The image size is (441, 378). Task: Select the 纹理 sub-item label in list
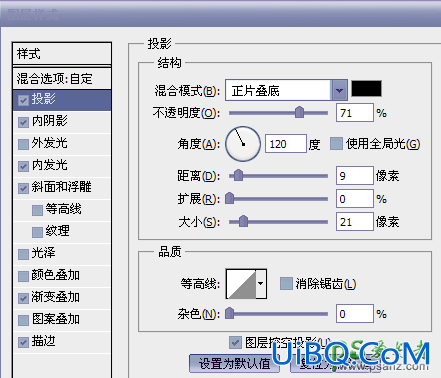(x=58, y=231)
